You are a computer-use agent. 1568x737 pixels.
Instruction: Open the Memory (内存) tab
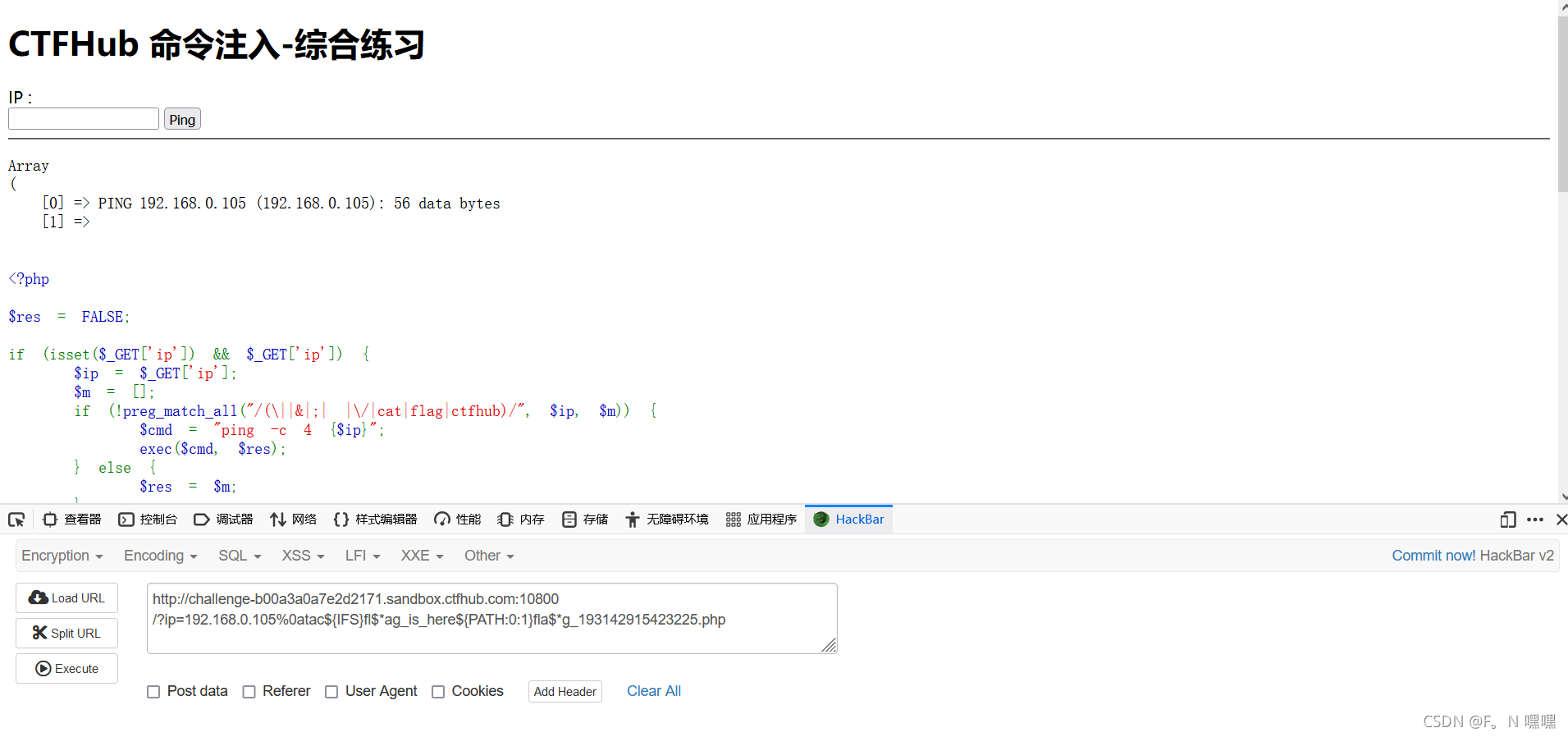point(521,520)
